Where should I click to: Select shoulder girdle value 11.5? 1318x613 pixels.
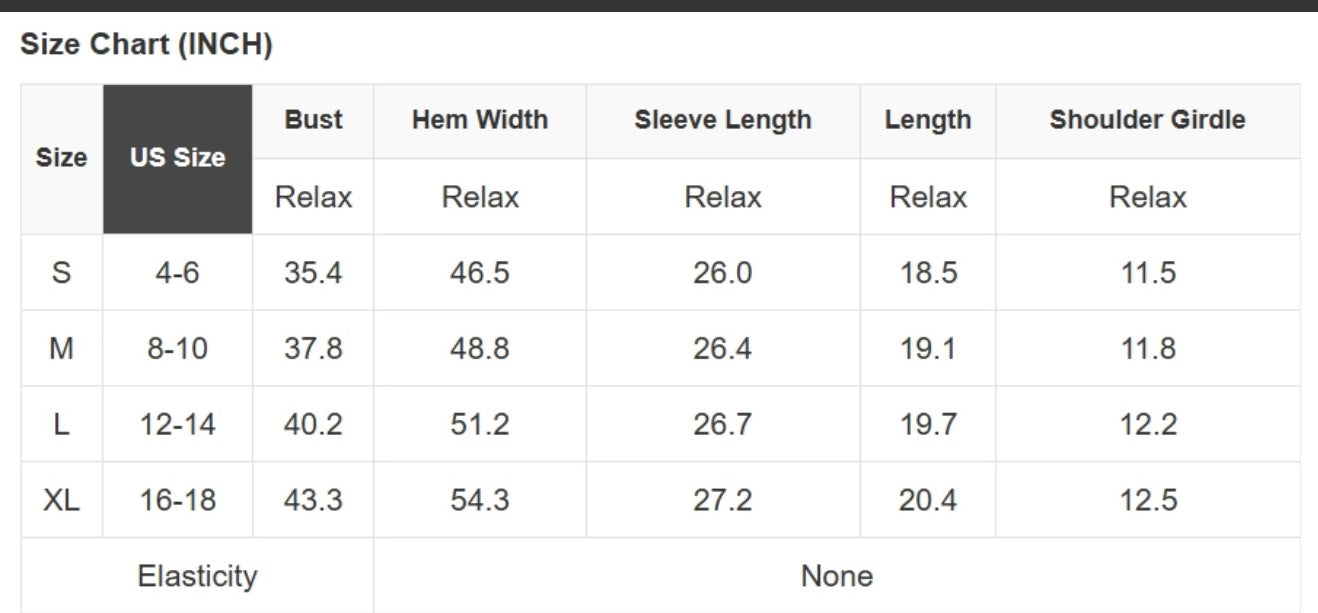(1147, 273)
